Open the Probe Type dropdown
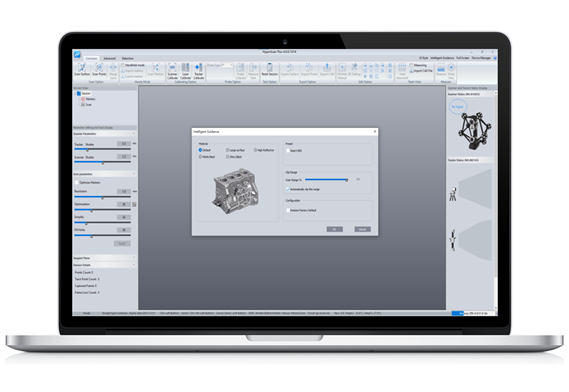The image size is (569, 392). coord(227,65)
